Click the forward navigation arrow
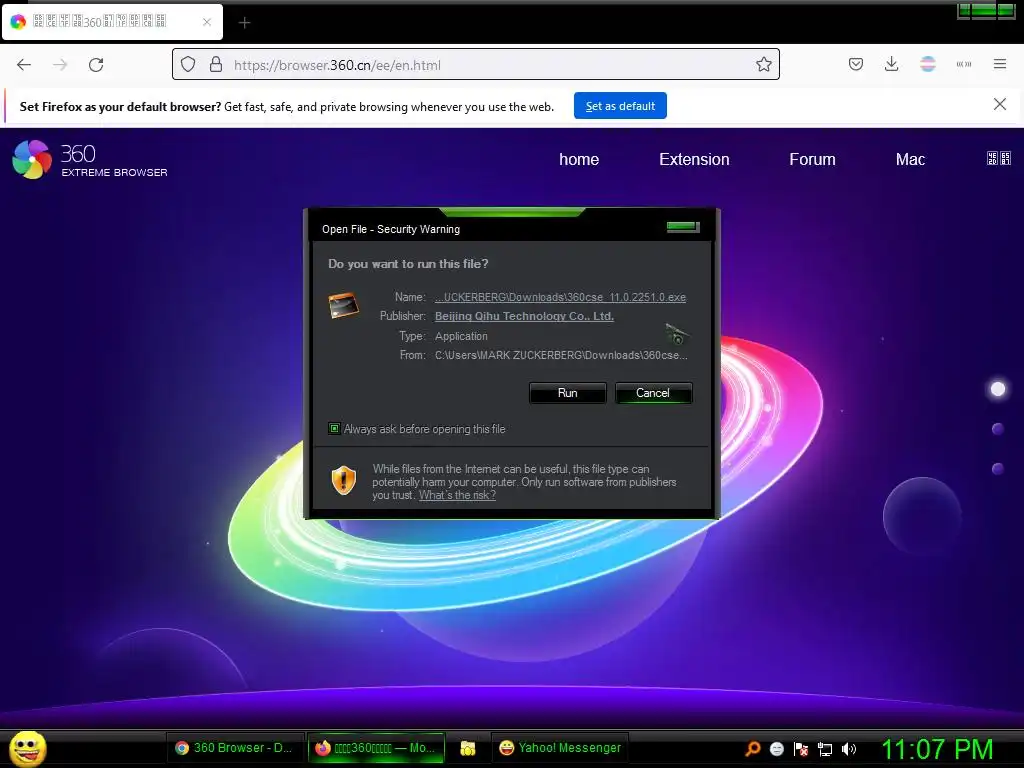This screenshot has width=1024, height=768. 60,65
